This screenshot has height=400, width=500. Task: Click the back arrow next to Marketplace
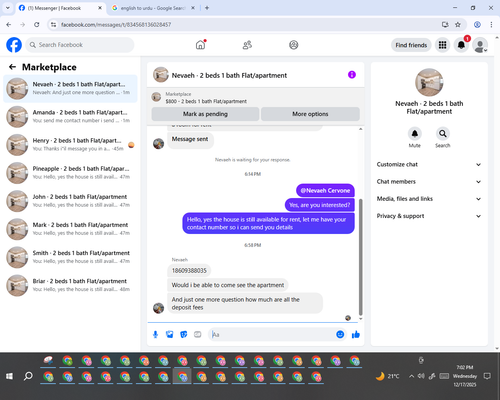click(x=12, y=67)
